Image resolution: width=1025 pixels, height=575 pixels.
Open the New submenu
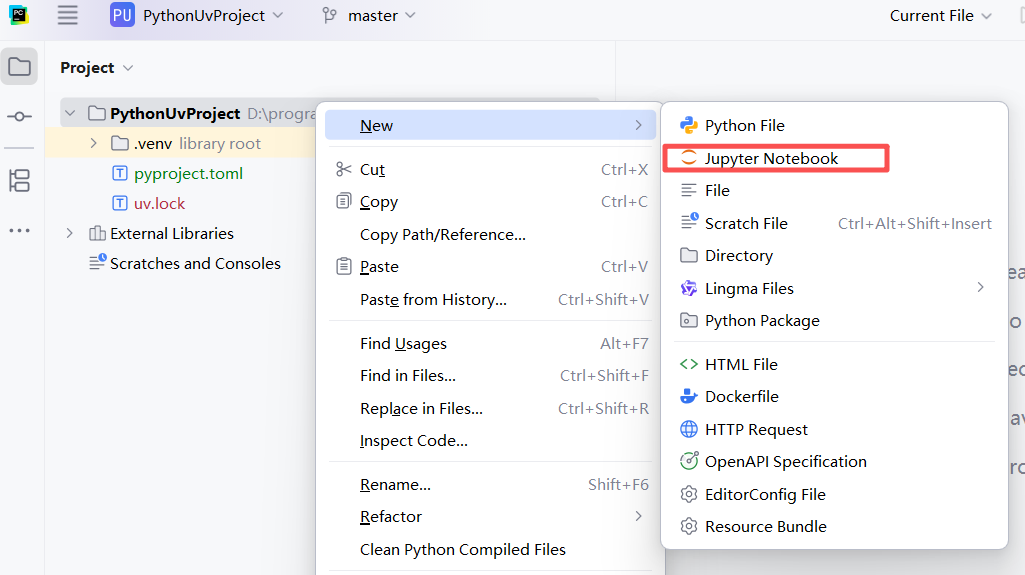click(490, 125)
